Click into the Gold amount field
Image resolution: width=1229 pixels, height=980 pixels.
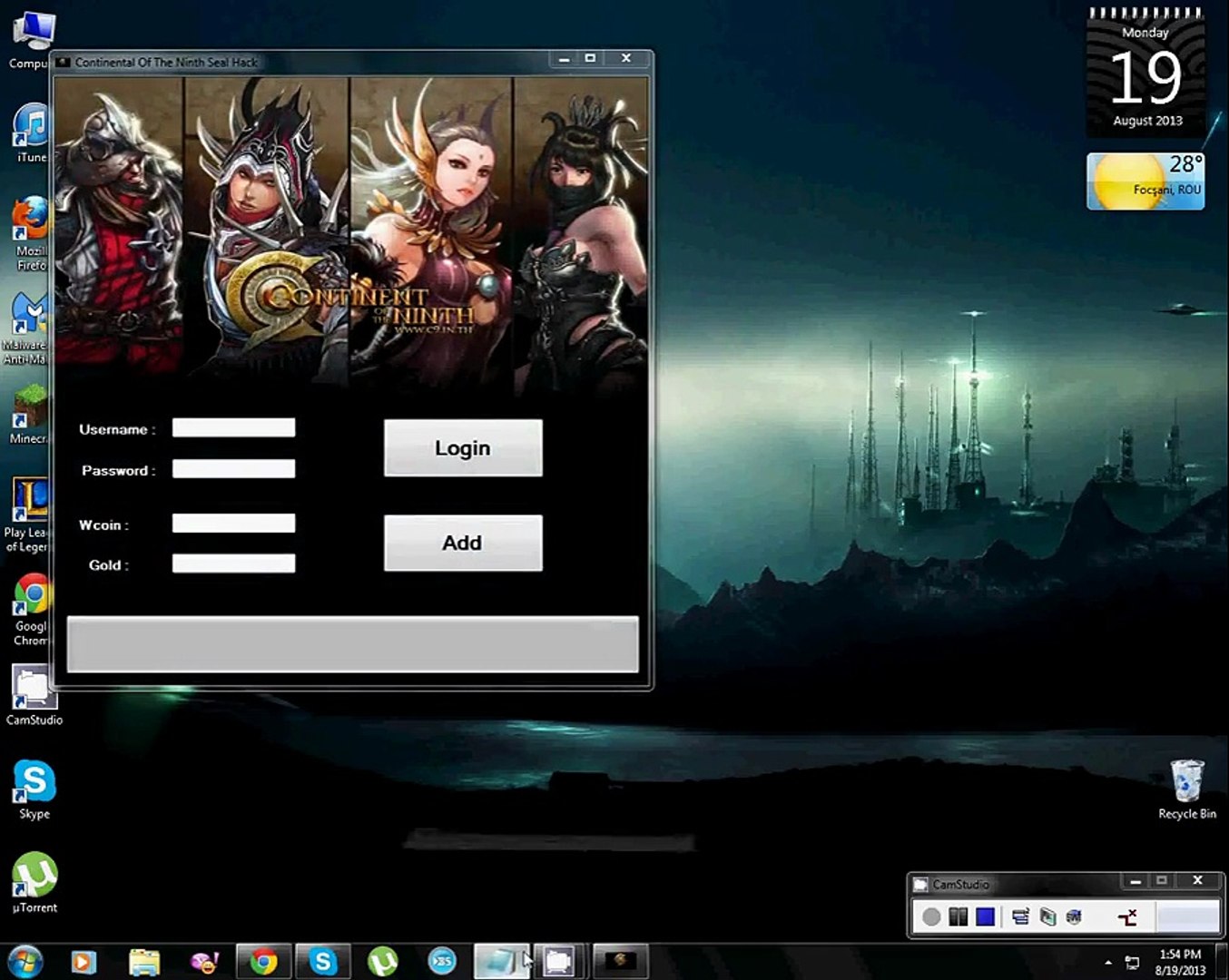click(233, 563)
